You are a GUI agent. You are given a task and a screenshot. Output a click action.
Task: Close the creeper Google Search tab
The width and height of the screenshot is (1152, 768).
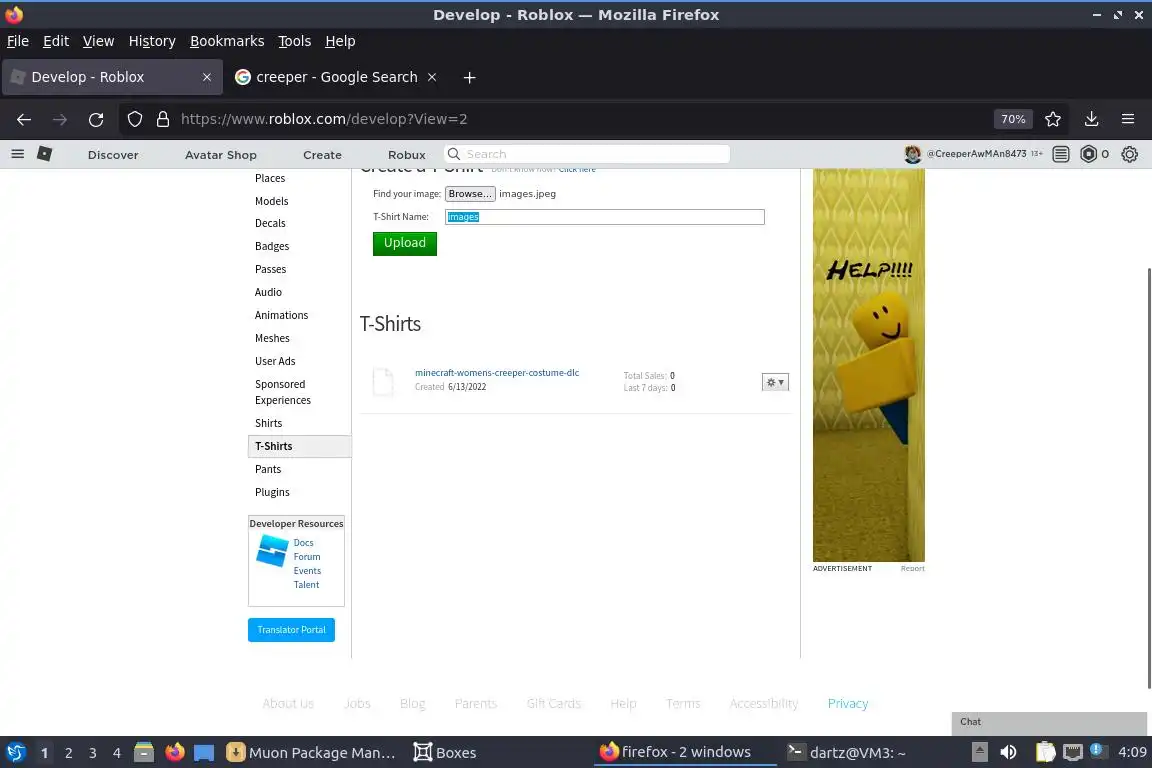pos(432,77)
